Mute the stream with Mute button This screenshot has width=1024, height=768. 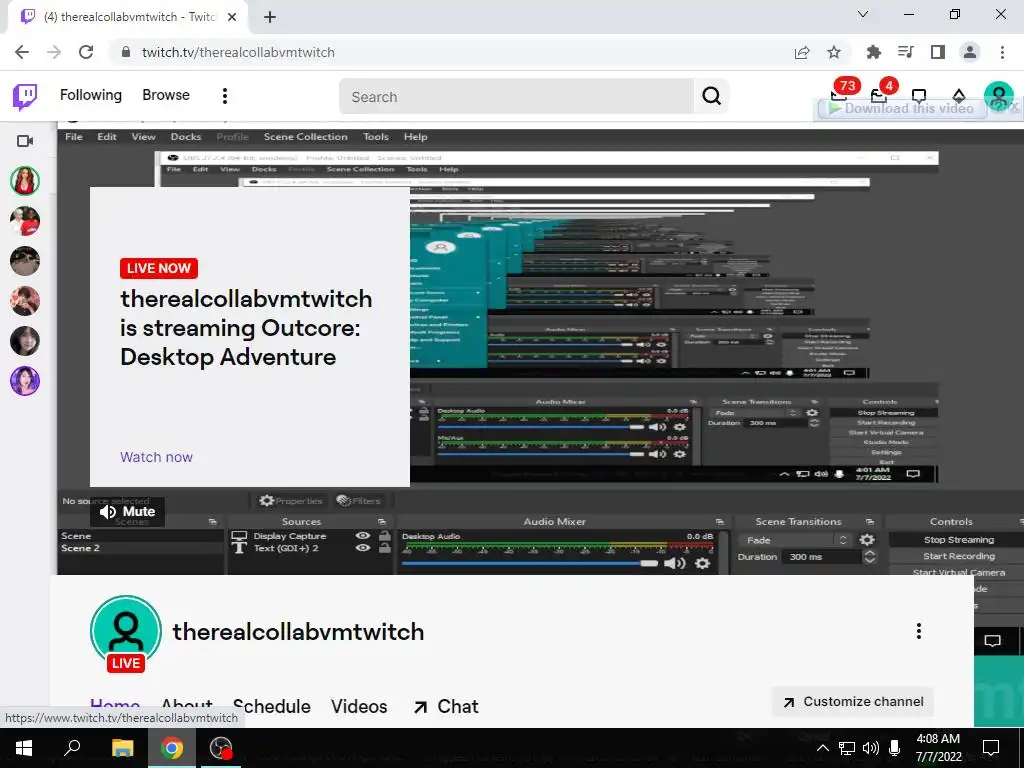tap(128, 511)
